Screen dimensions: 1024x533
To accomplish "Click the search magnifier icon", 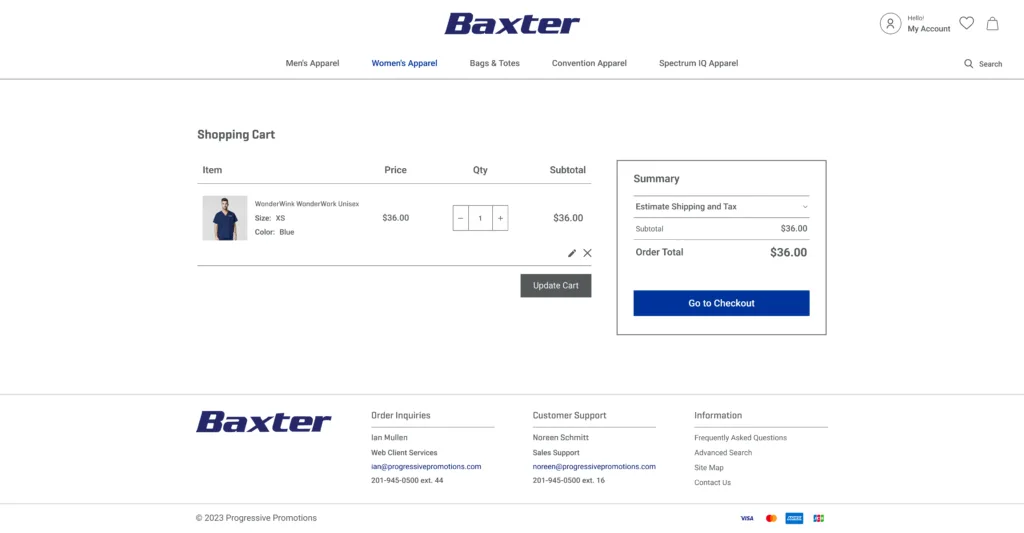I will click(x=968, y=63).
